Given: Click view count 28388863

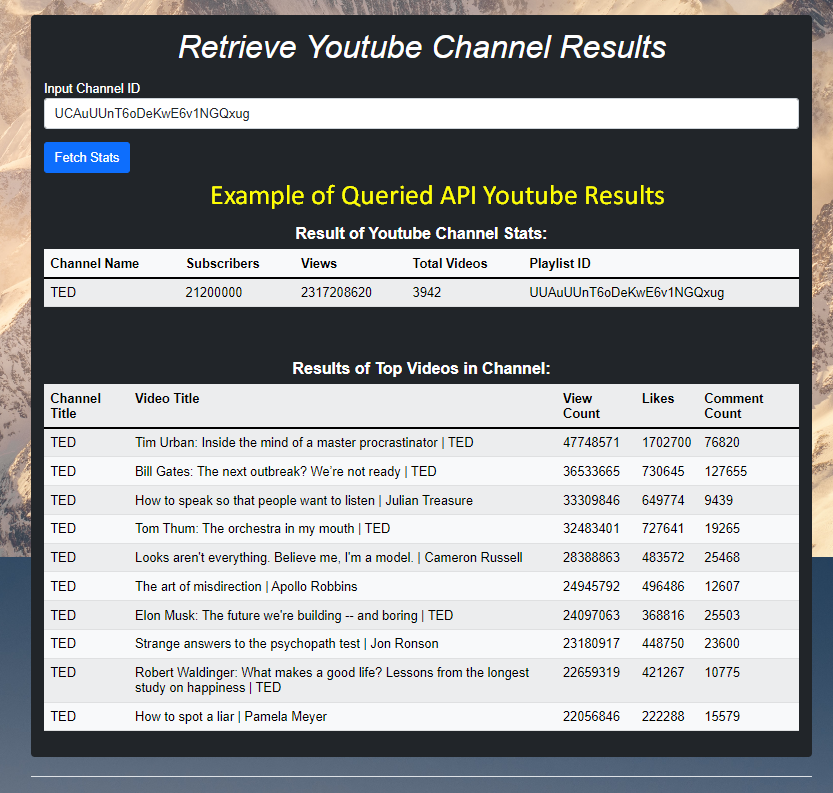Looking at the screenshot, I should (x=591, y=557).
